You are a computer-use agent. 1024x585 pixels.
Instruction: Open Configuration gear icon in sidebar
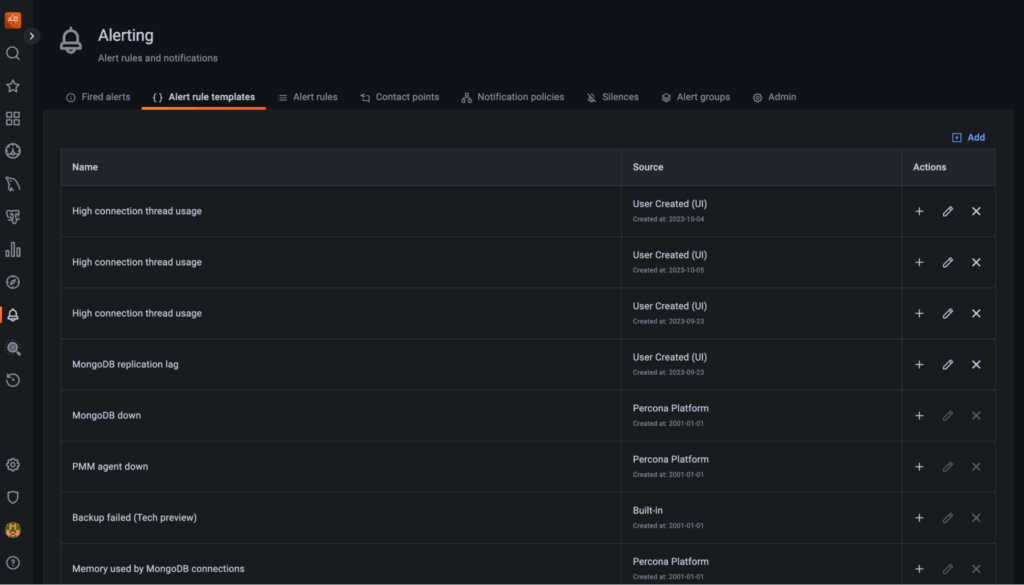coord(13,465)
